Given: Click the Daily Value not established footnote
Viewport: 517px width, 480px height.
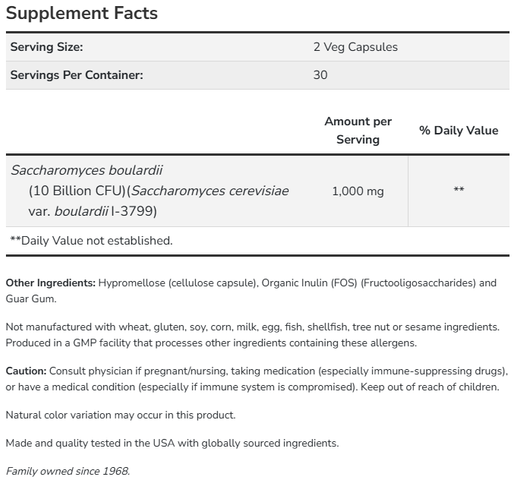Looking at the screenshot, I should pyautogui.click(x=91, y=241).
